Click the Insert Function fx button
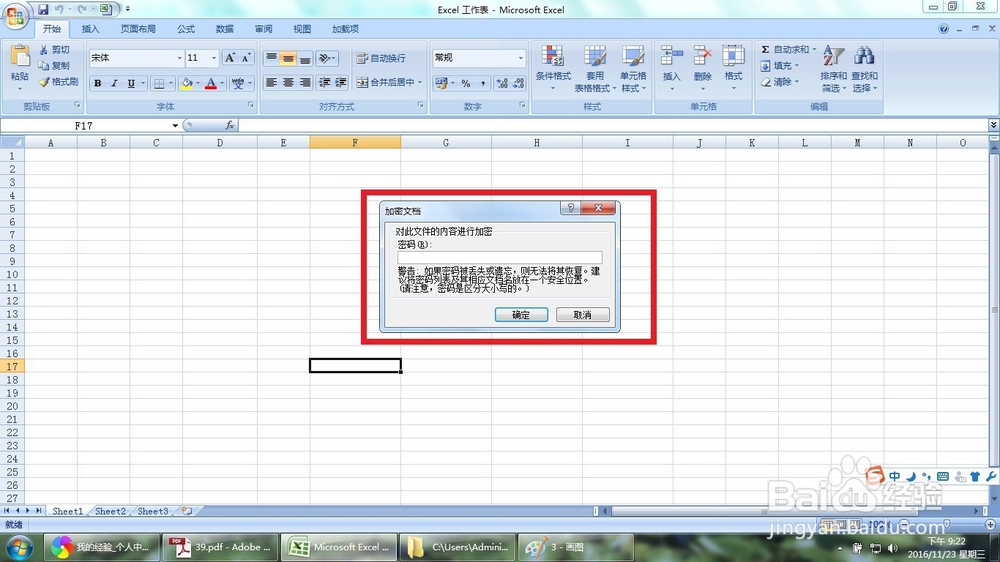The image size is (1000, 562). 230,126
